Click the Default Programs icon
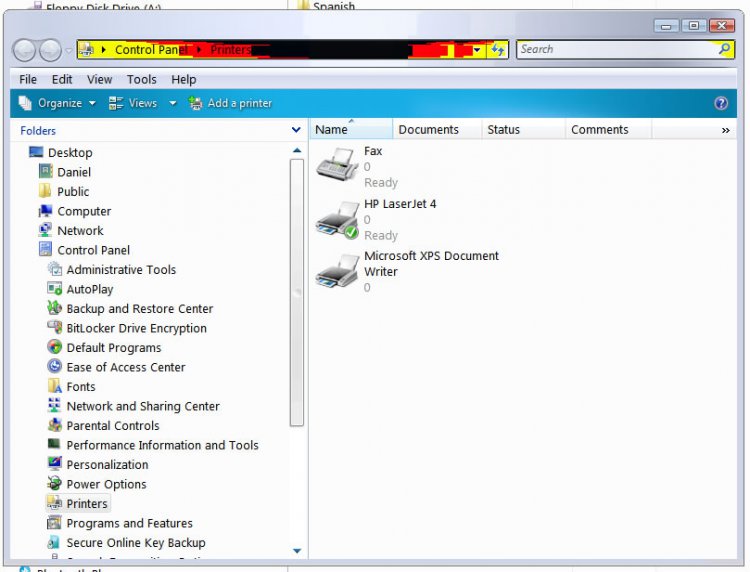750x572 pixels. pos(55,347)
